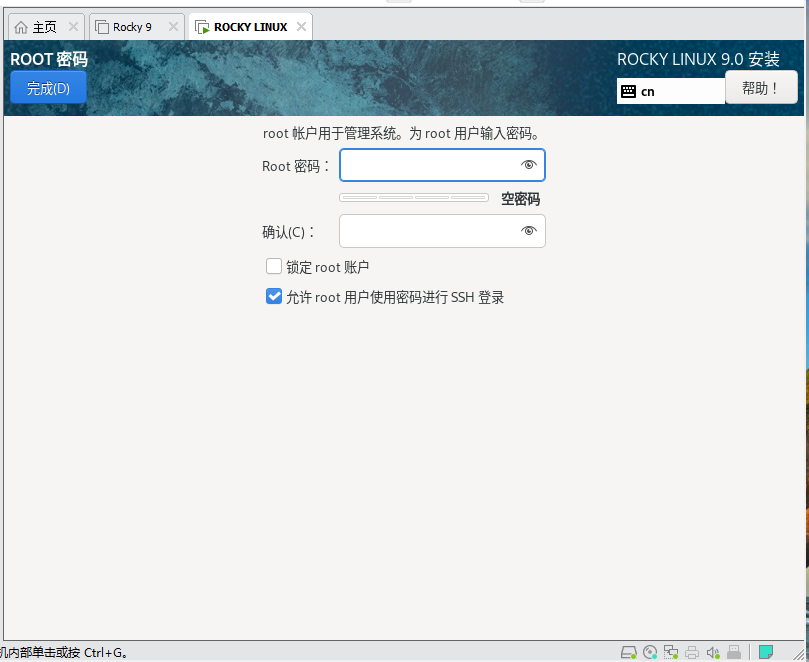This screenshot has width=809, height=662.
Task: Click the root 帐户用于管理系统 description
Action: (x=401, y=134)
